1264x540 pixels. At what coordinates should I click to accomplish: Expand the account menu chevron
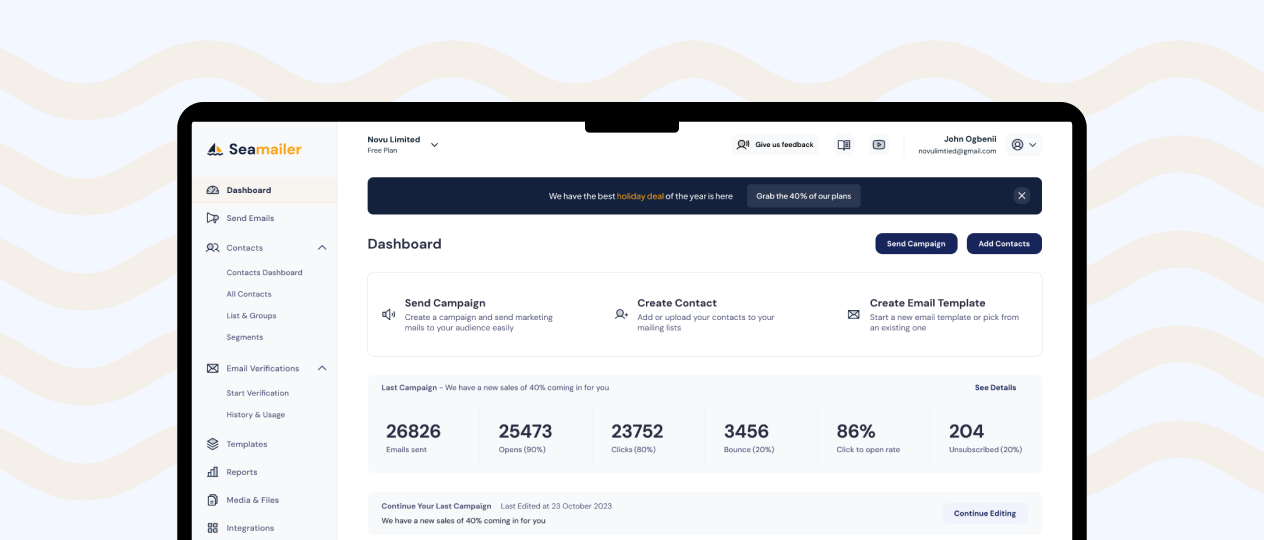1033,145
